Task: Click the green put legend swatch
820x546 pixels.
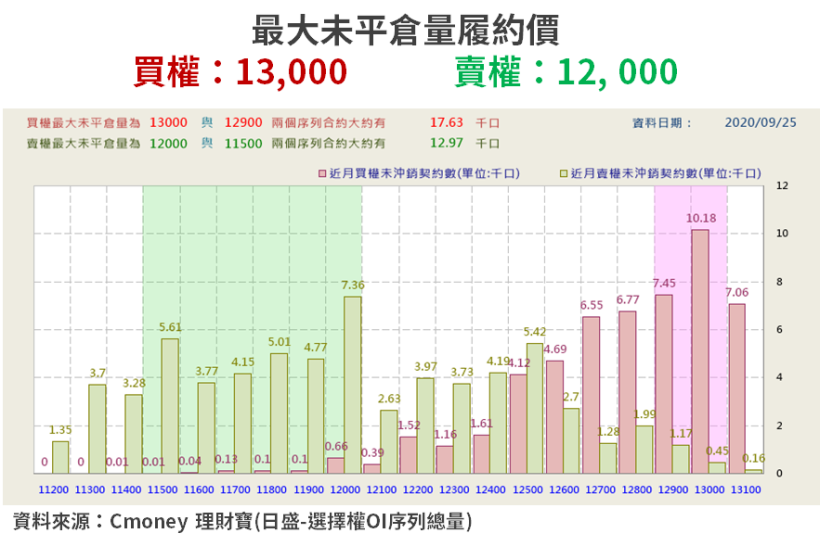Action: 563,173
